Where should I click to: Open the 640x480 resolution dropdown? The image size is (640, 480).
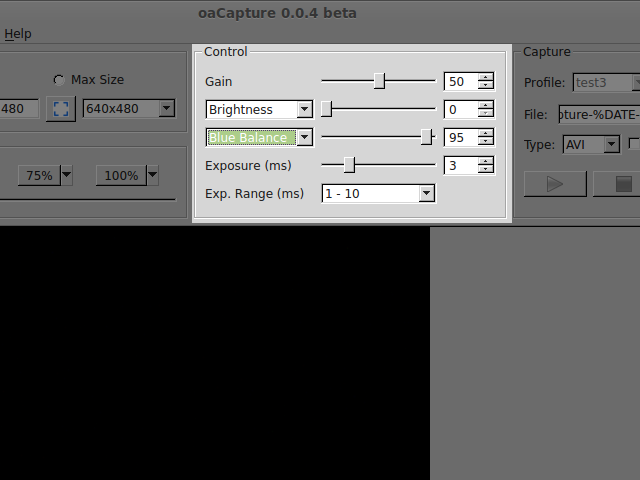pos(129,109)
